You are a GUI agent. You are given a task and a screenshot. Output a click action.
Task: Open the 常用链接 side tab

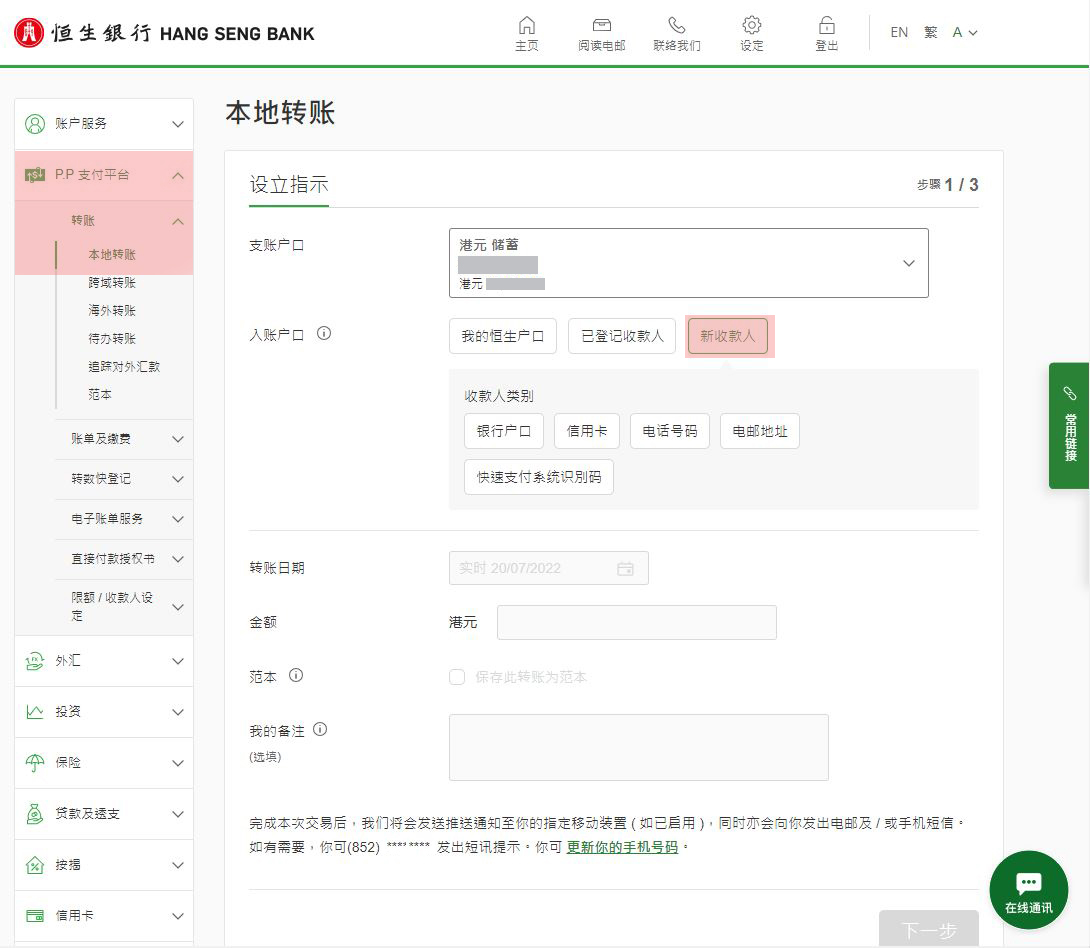(1069, 425)
